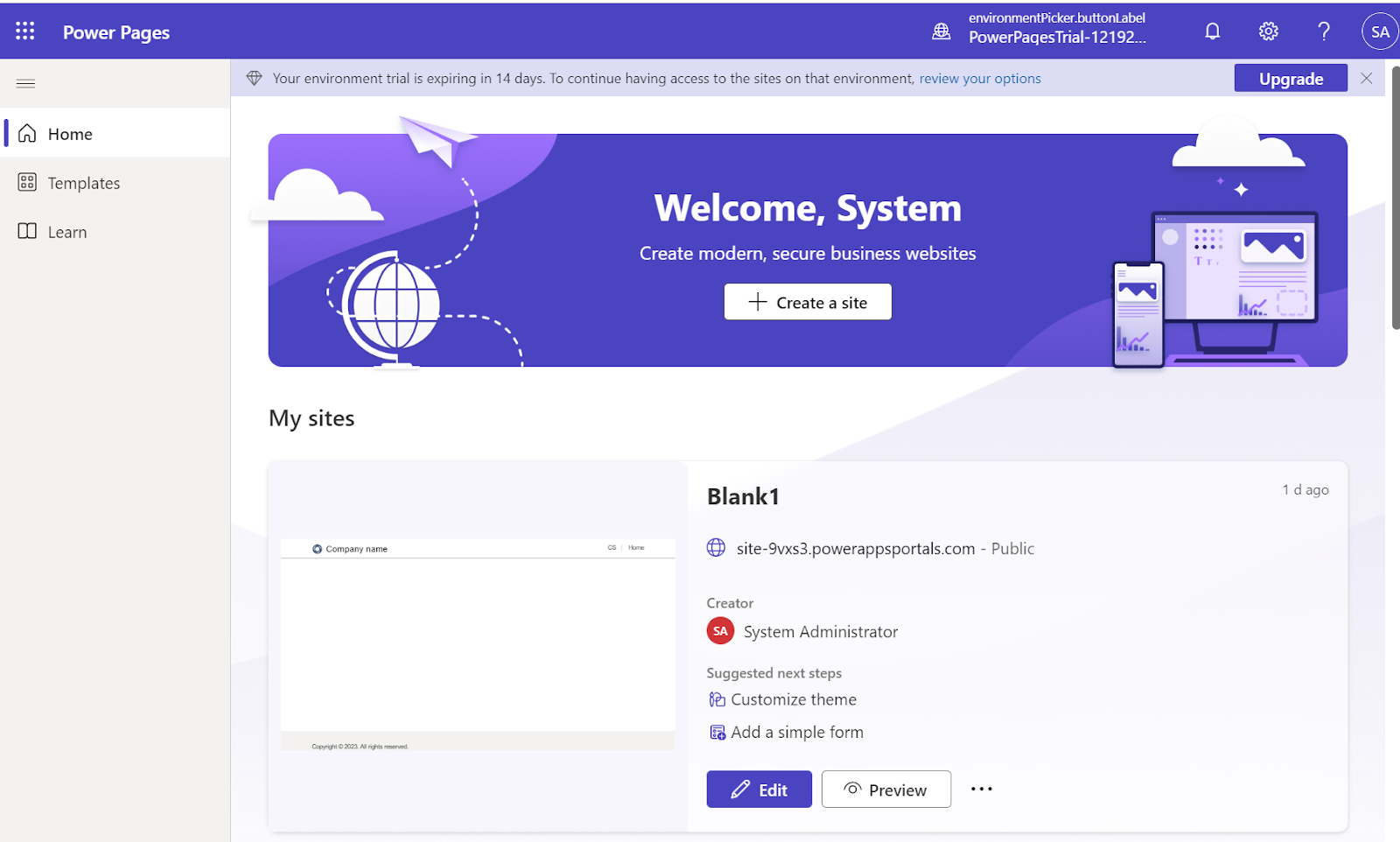
Task: Open the Blank1 site thumbnail
Action: [x=478, y=645]
